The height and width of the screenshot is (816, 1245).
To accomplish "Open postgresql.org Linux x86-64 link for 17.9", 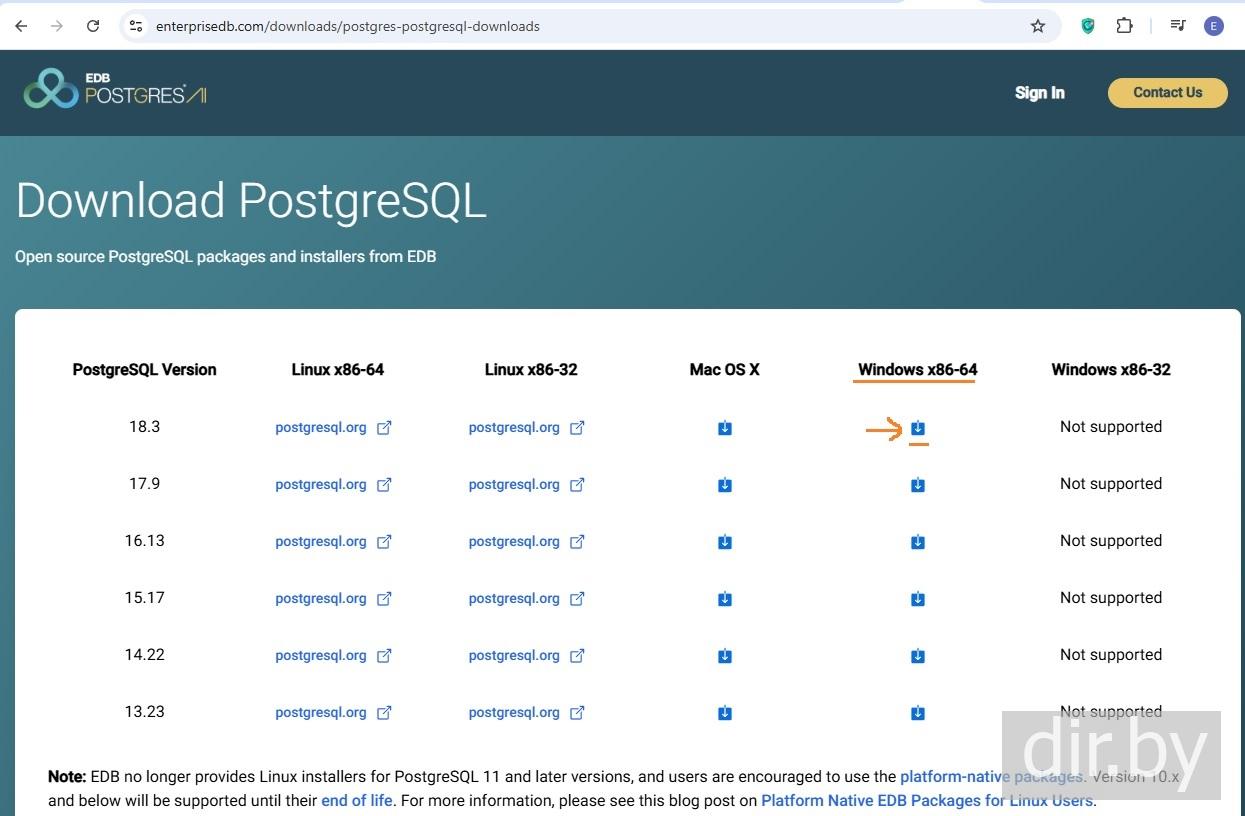I will (x=333, y=484).
